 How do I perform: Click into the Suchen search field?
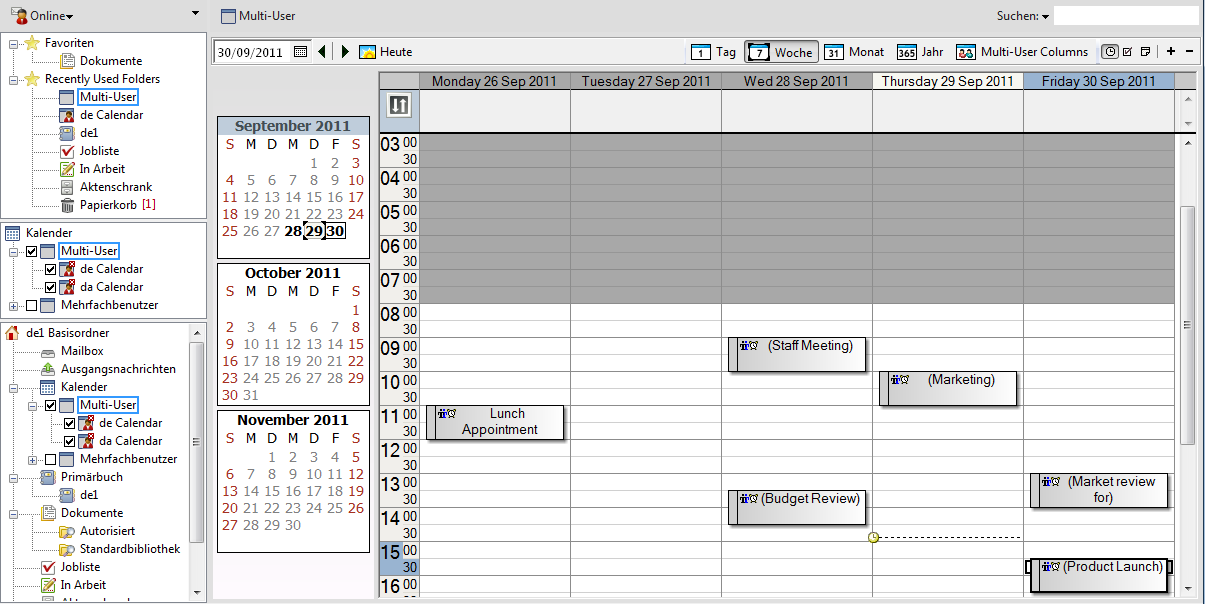click(1126, 16)
